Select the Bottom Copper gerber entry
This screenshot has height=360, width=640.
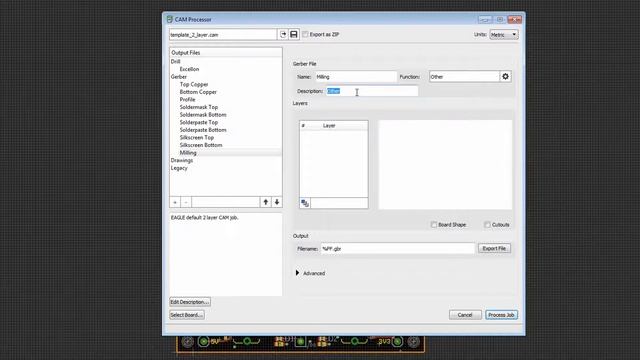(x=198, y=92)
